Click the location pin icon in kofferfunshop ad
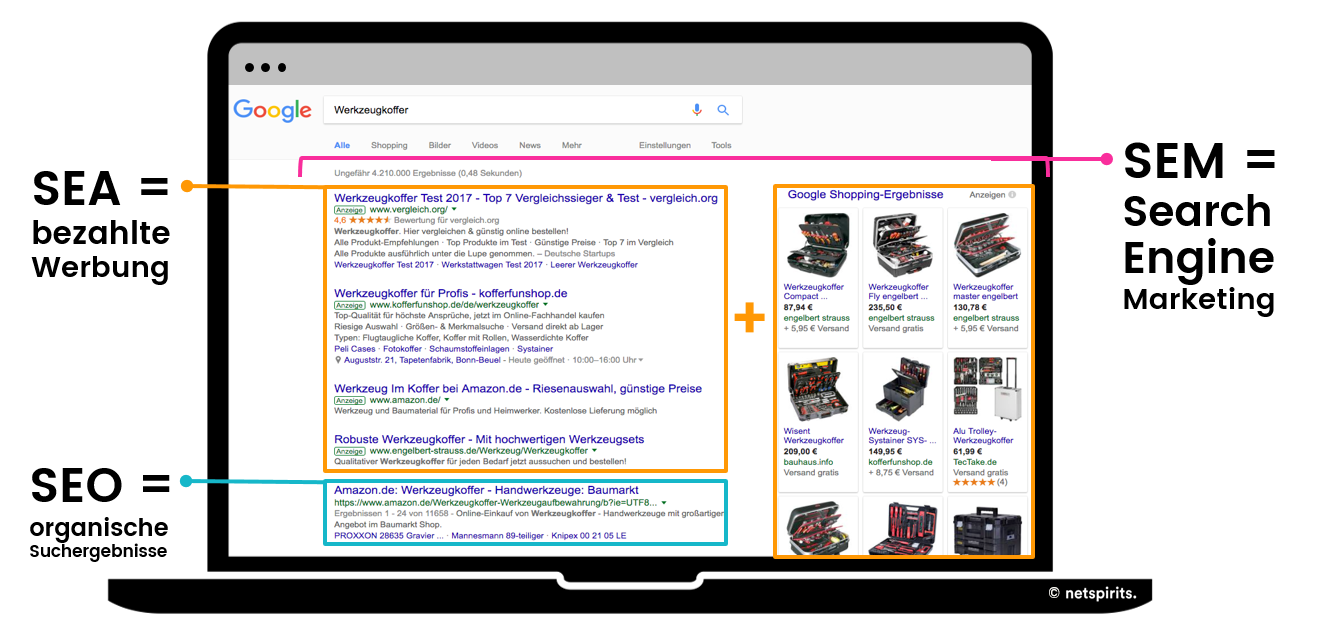Viewport: 1326px width, 632px height. coord(336,360)
